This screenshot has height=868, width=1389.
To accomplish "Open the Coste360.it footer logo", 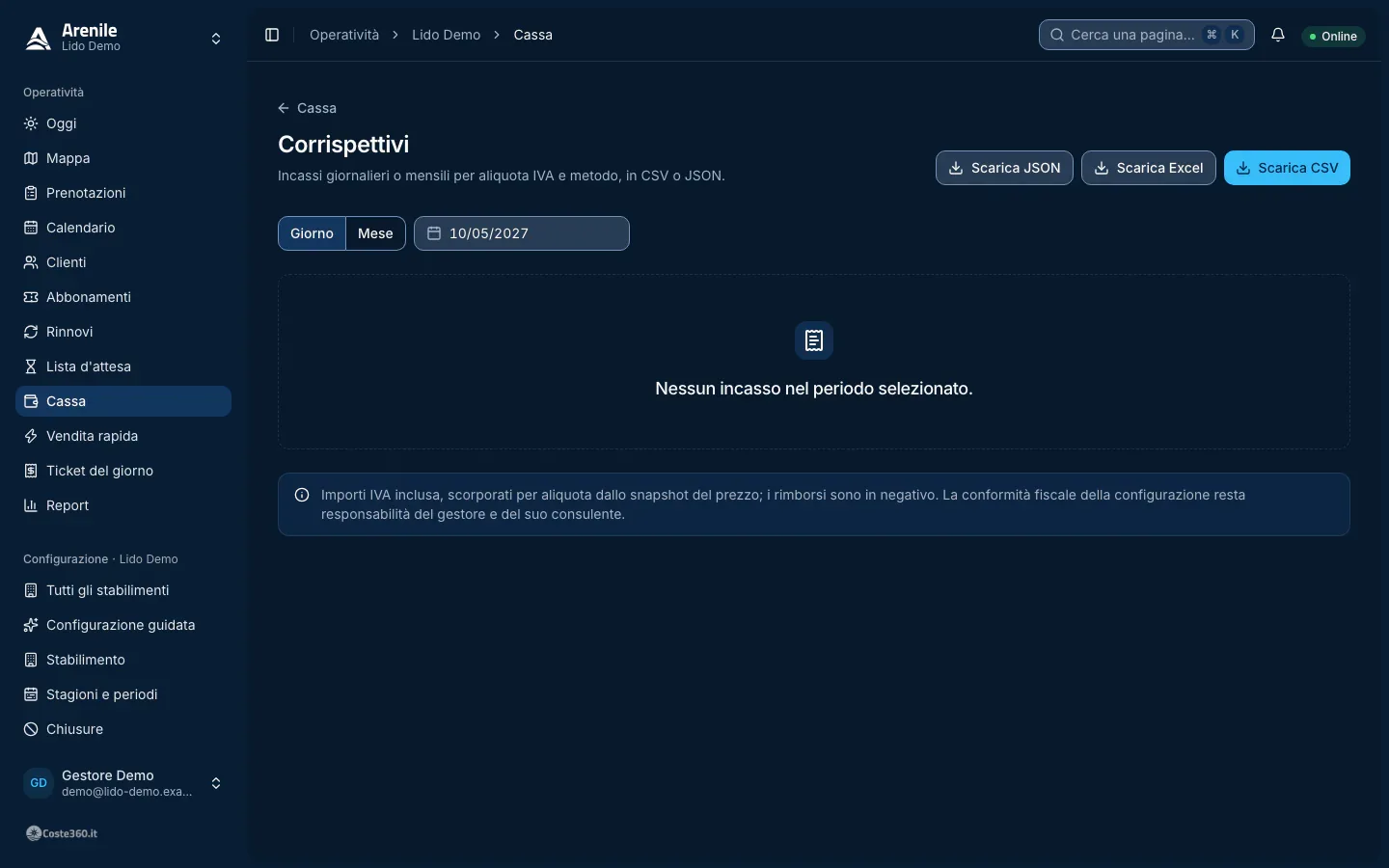I will pos(62,833).
